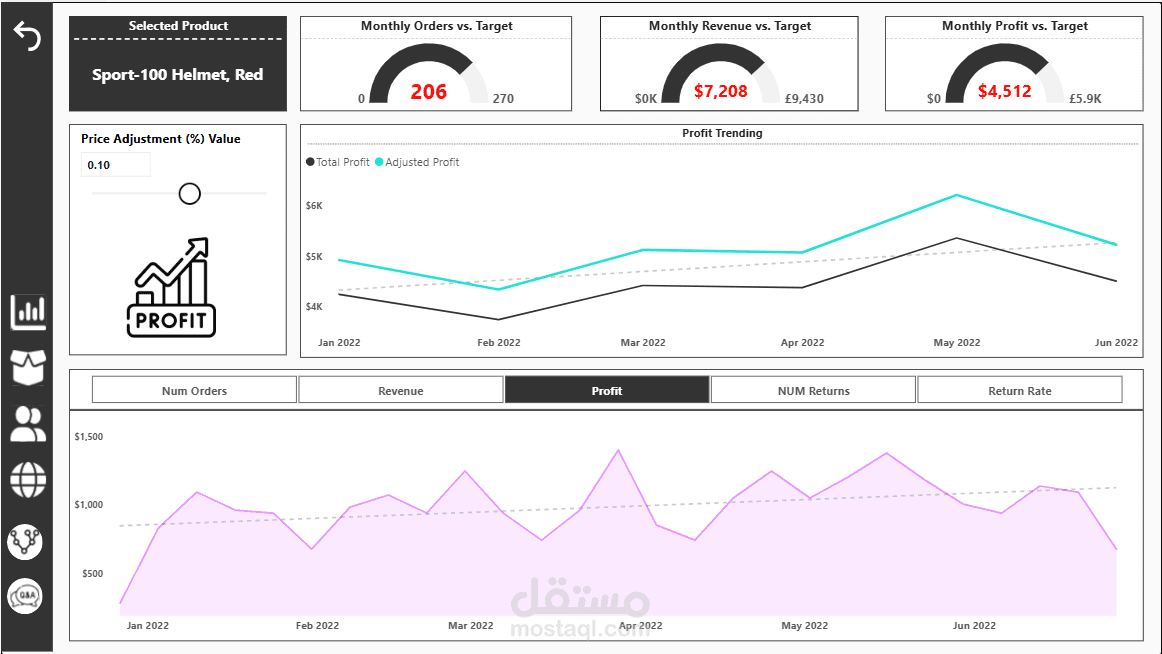Click the $1,500 axis label in the area chart

pyautogui.click(x=89, y=437)
